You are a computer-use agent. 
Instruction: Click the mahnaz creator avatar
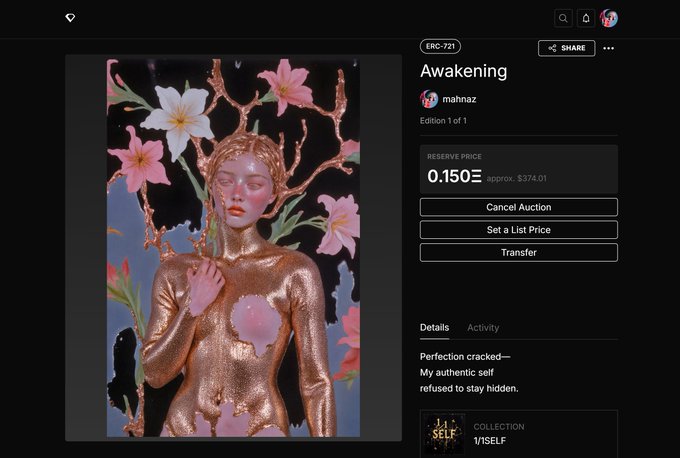point(429,99)
